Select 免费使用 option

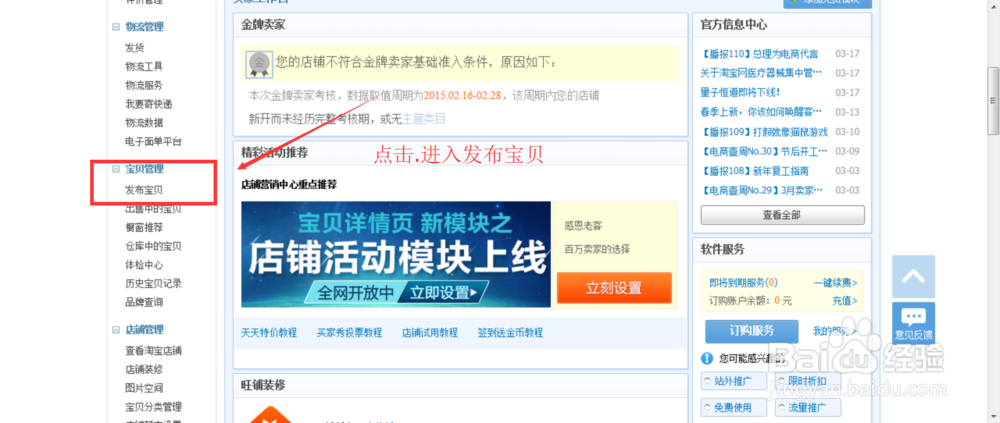[732, 407]
